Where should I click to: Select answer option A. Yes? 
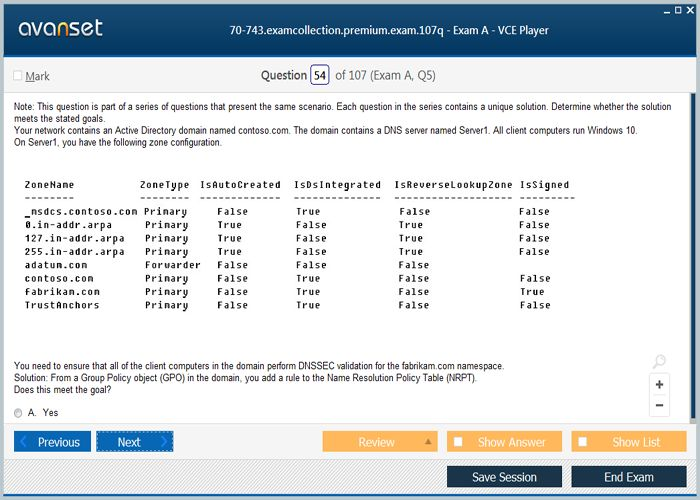[19, 412]
